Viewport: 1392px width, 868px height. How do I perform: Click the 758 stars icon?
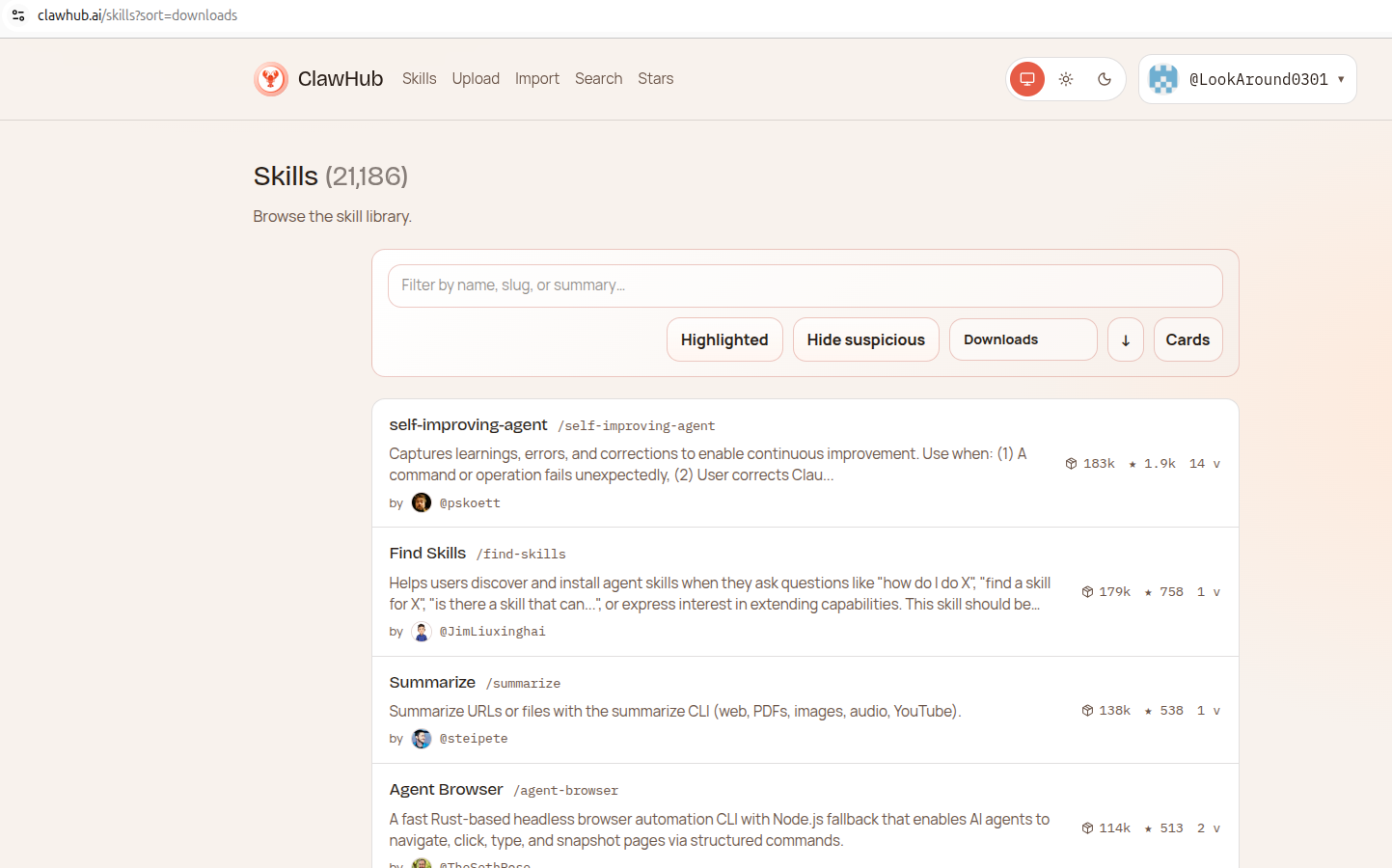(x=1148, y=592)
